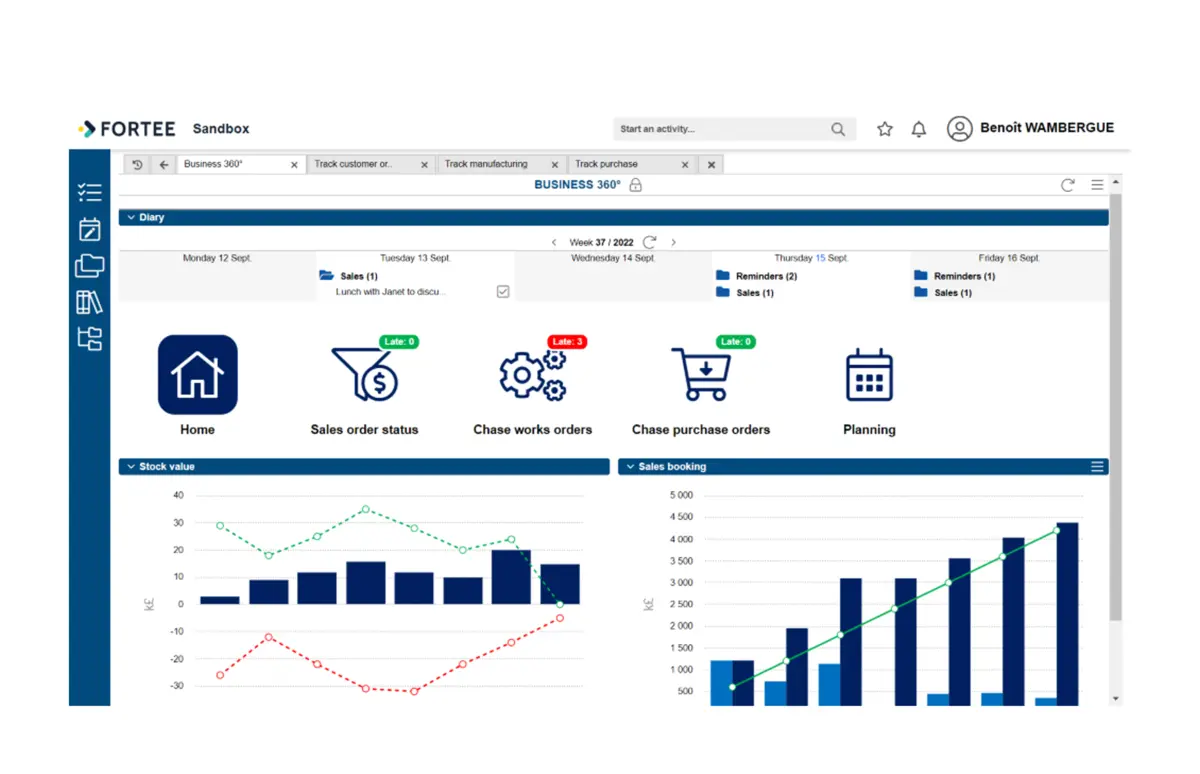Click the Chase purchase orders cart icon
The width and height of the screenshot is (1200, 774).
pyautogui.click(x=700, y=375)
